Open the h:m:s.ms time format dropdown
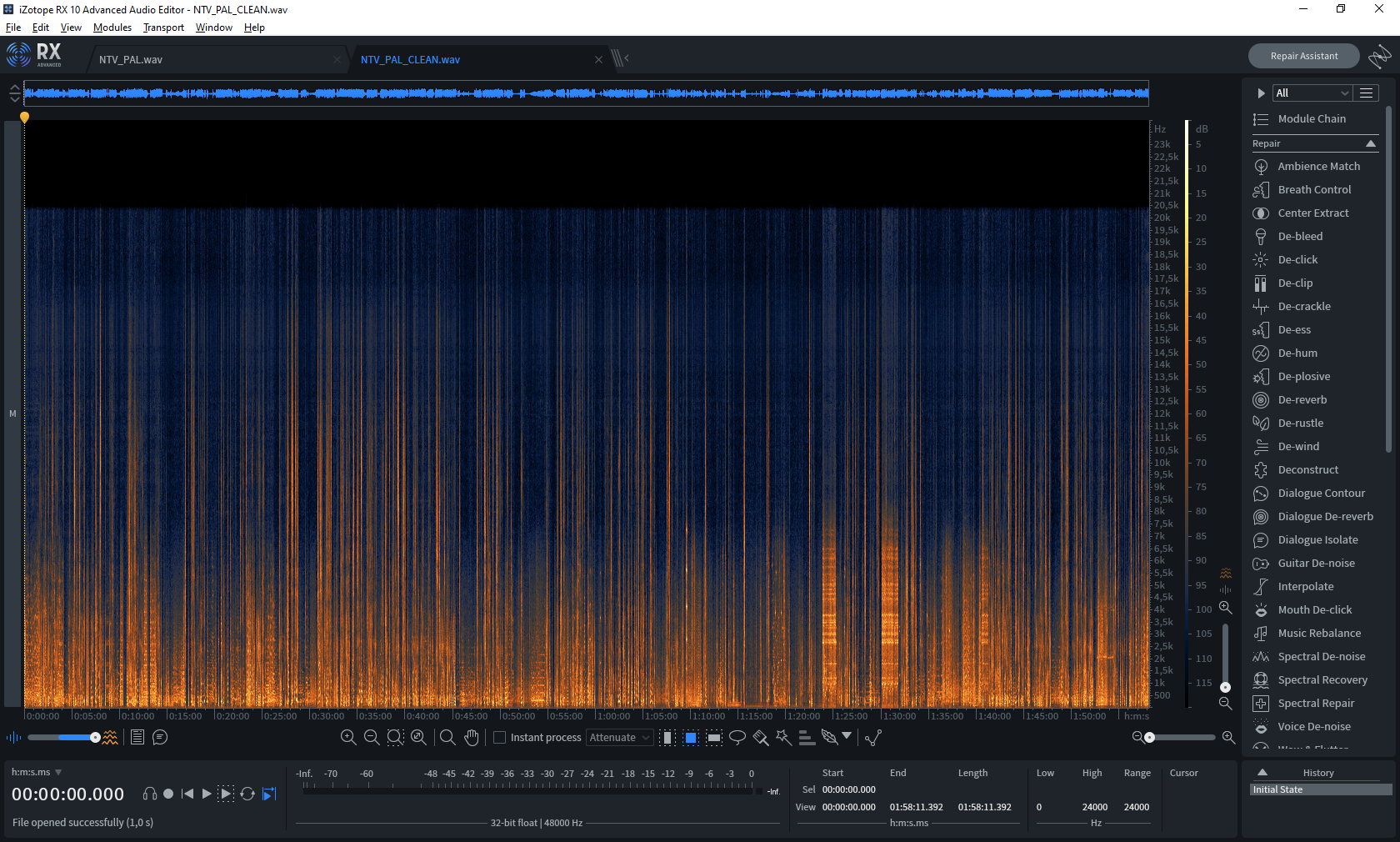 [37, 773]
